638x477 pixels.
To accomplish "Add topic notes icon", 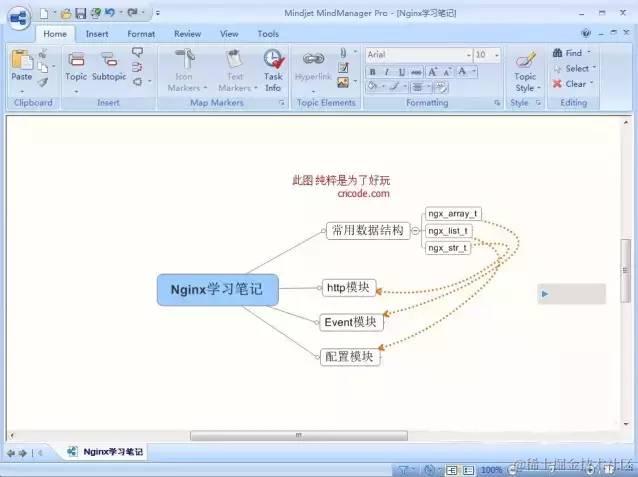I will click(343, 68).
